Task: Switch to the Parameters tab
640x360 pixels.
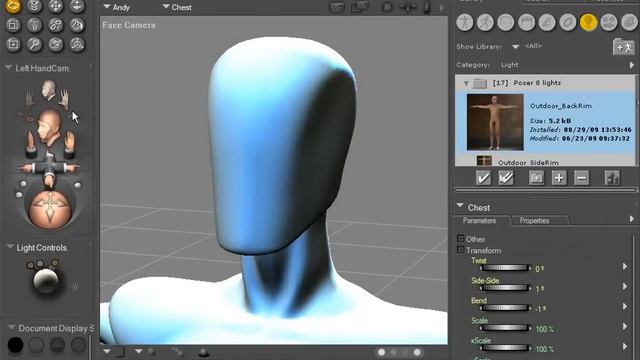Action: pyautogui.click(x=480, y=221)
